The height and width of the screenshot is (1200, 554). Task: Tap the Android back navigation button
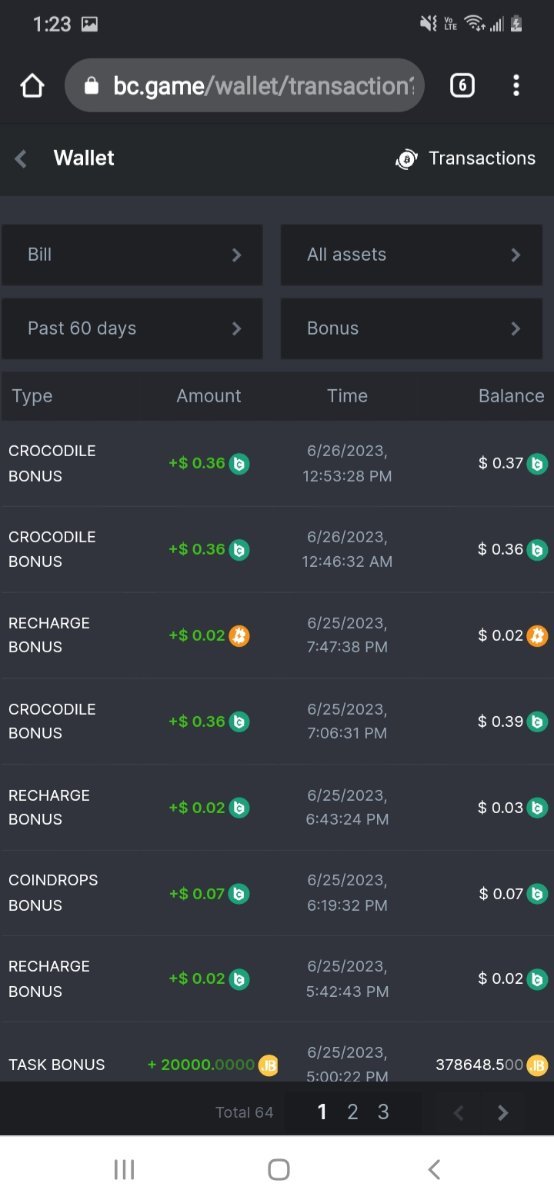point(433,1169)
